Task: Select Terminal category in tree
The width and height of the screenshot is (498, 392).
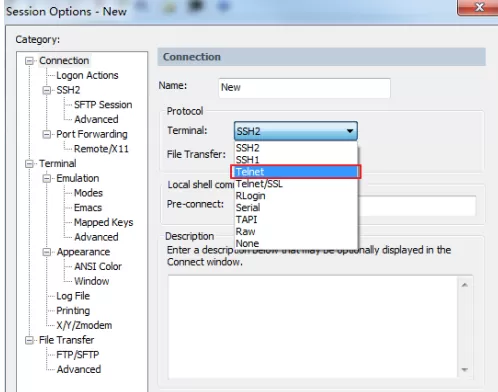Action: (x=58, y=163)
